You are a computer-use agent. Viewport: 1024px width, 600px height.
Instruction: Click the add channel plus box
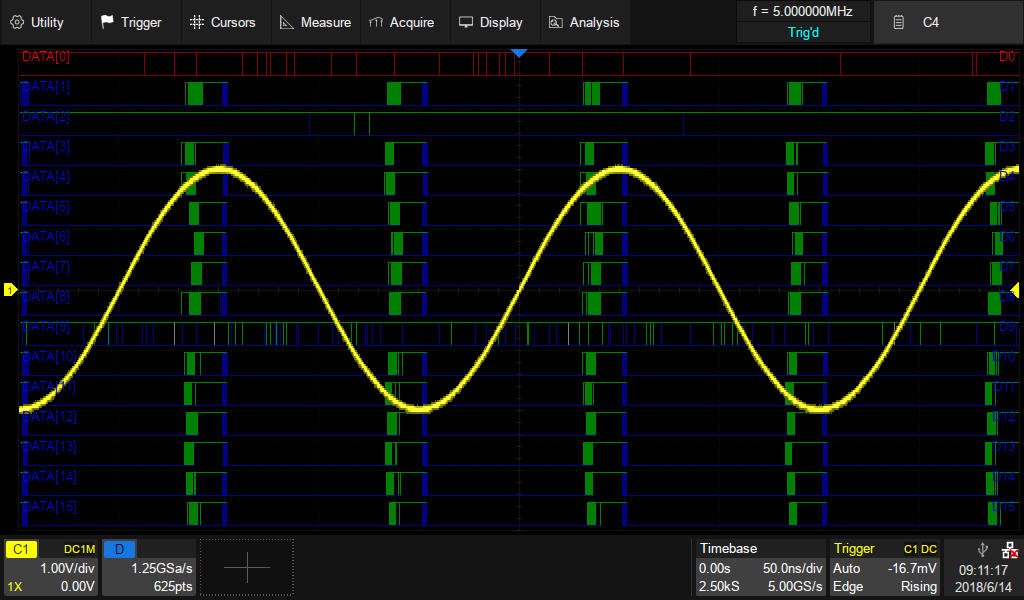(247, 568)
